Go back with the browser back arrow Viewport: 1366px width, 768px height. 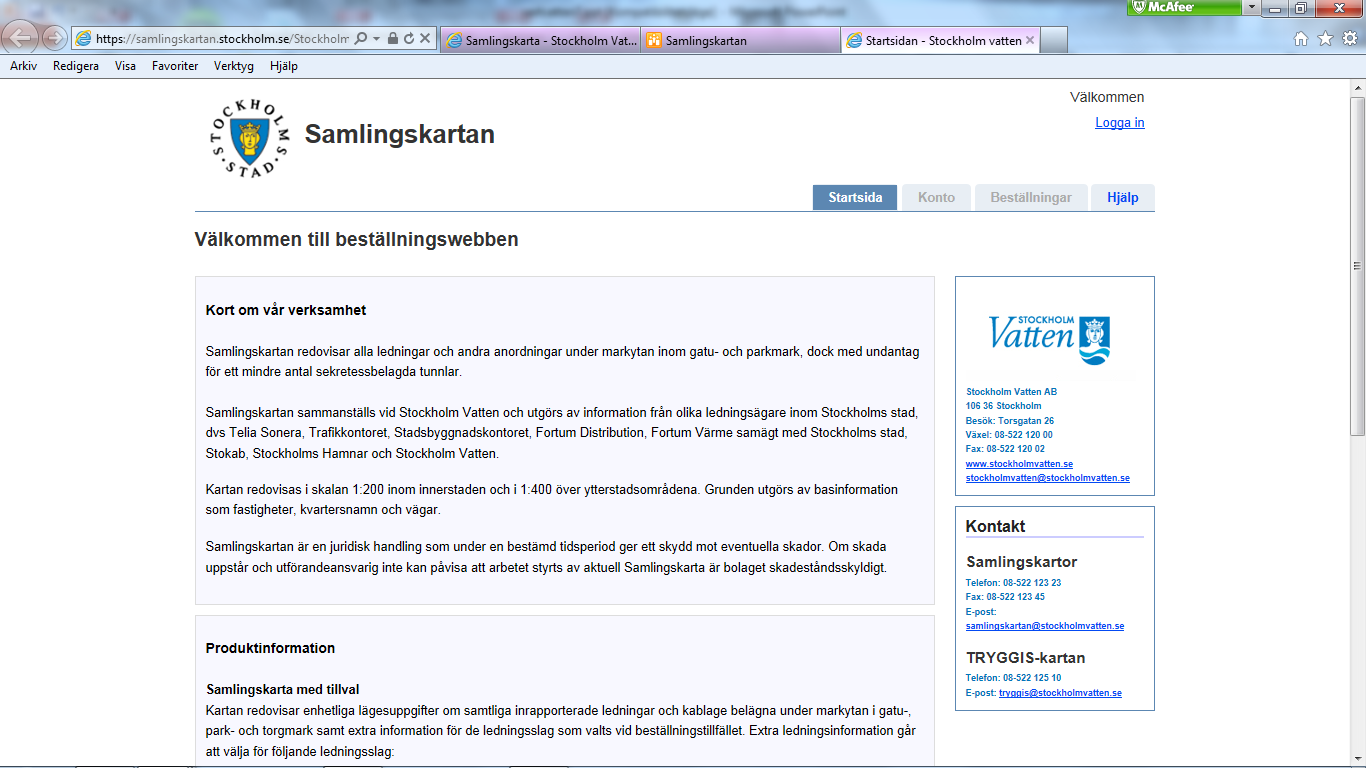[x=22, y=38]
